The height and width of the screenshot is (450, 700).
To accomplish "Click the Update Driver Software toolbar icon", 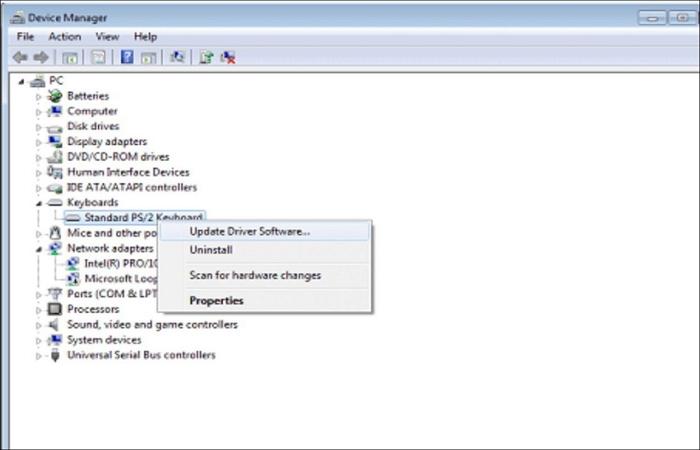I will (x=206, y=57).
